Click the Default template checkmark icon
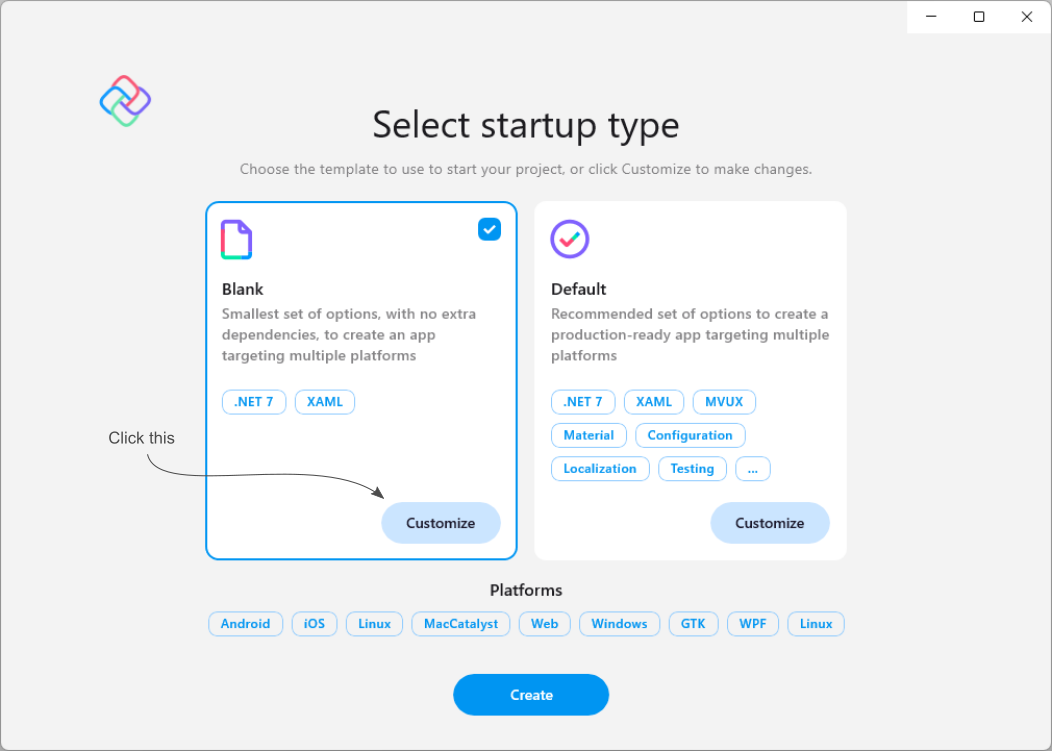 [x=570, y=240]
